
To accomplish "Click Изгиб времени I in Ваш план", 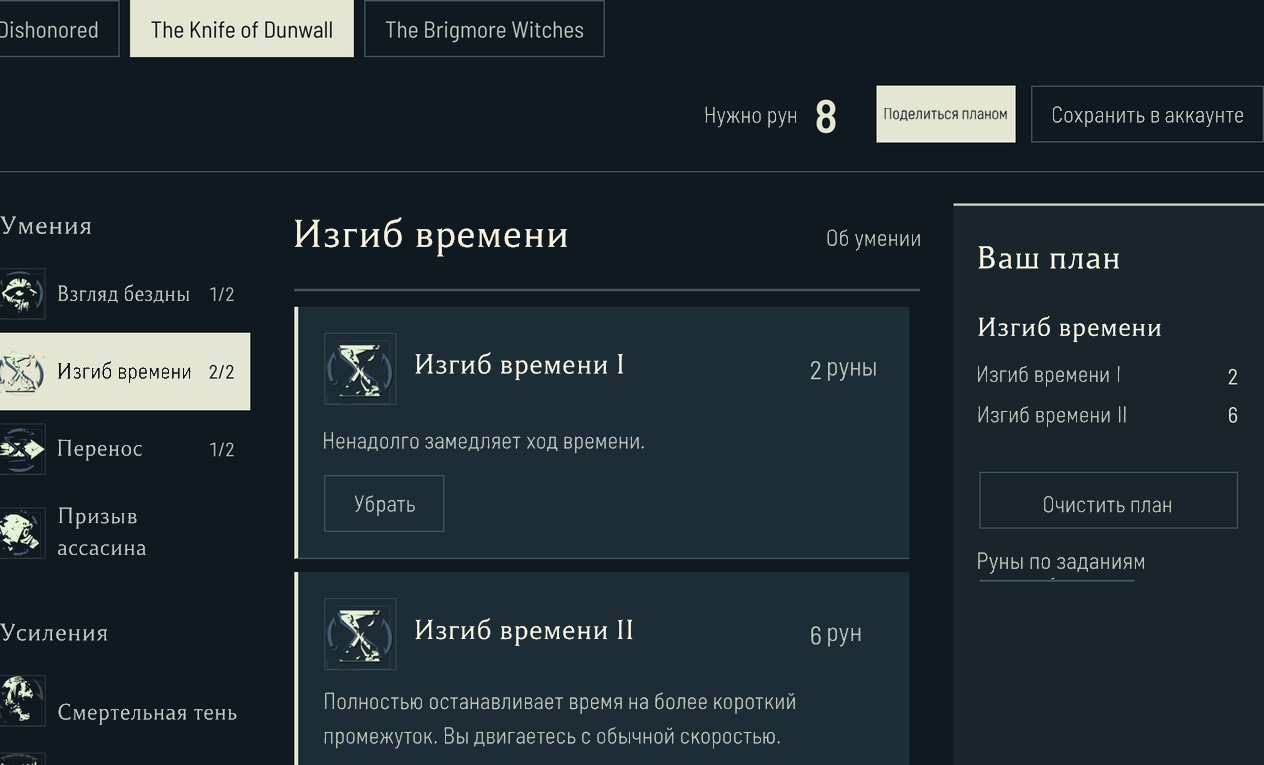I will coord(1049,375).
